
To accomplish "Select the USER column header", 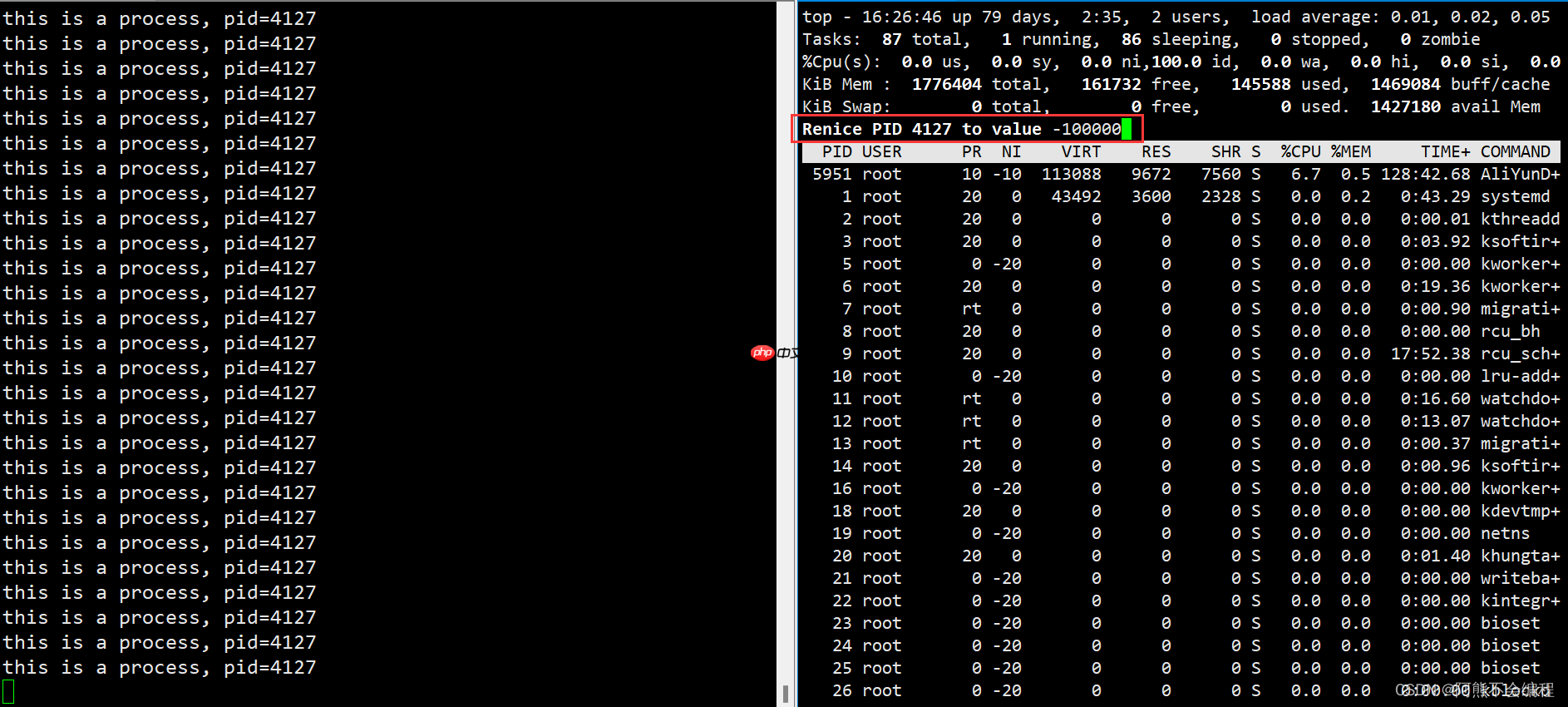I will [882, 151].
